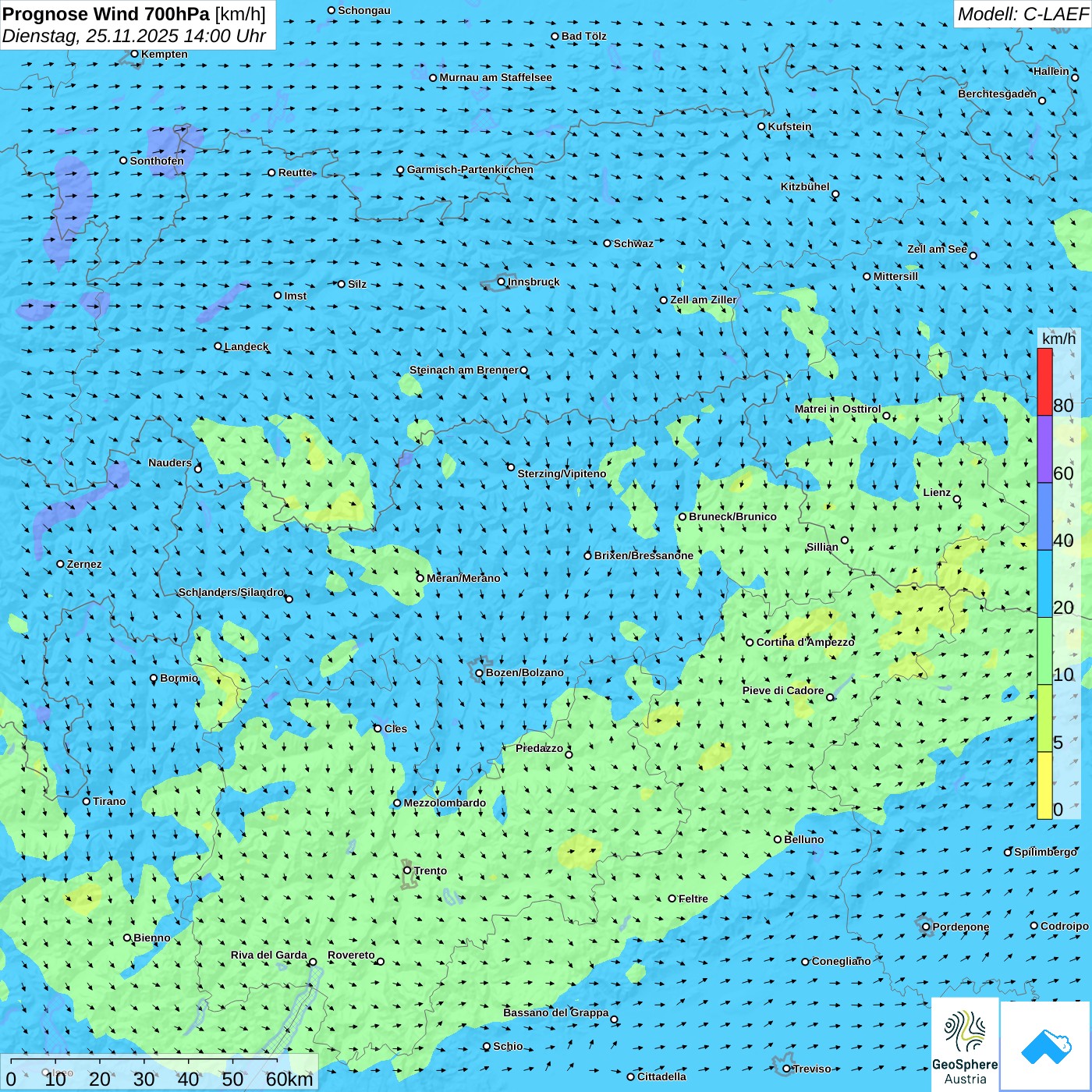Click the Kempten city marker
The image size is (1092, 1092).
135,54
